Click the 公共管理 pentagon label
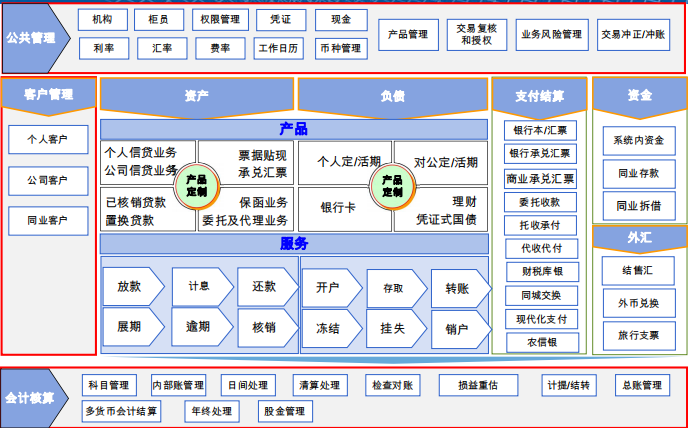This screenshot has width=688, height=428. [x=32, y=39]
